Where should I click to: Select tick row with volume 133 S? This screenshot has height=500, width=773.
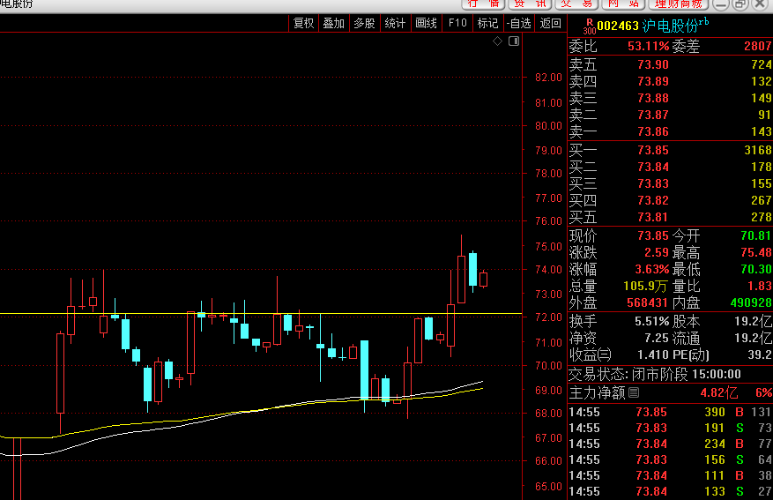[x=670, y=492]
